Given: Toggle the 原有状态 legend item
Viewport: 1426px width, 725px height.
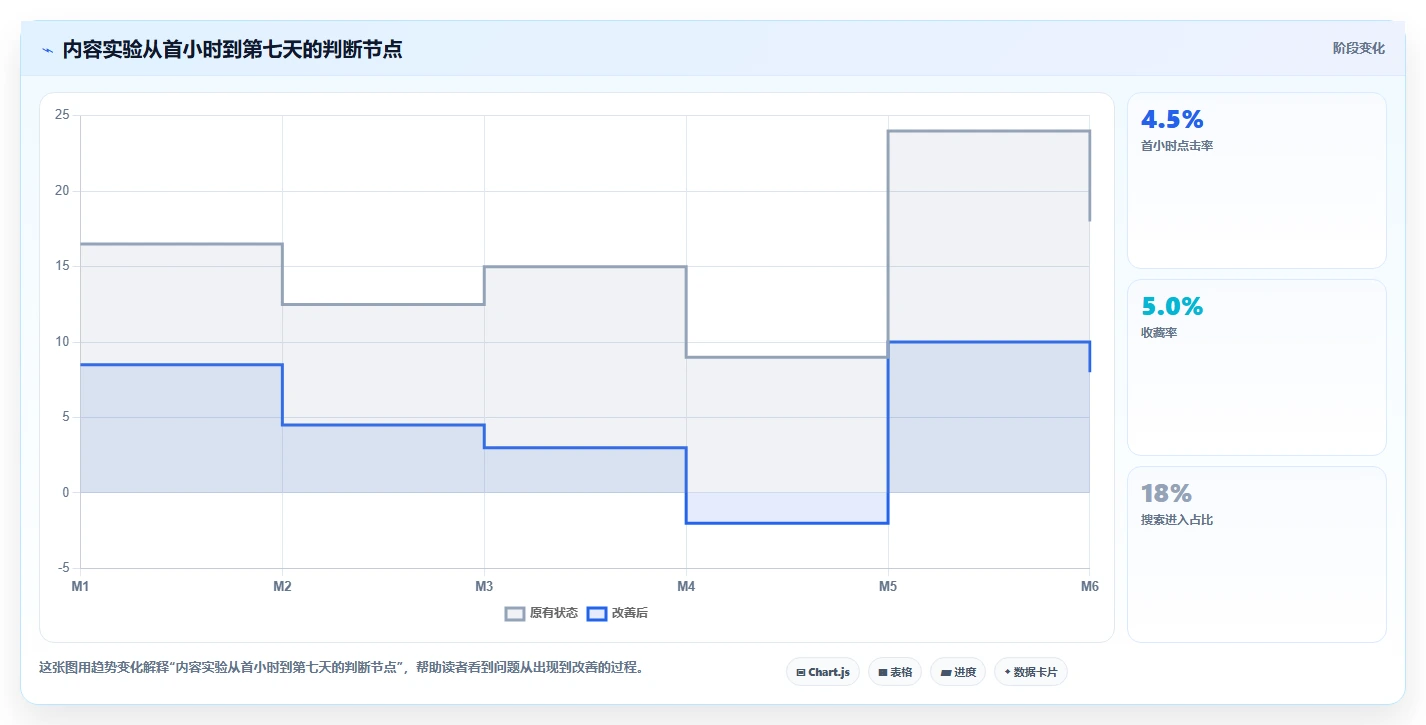Looking at the screenshot, I should (541, 613).
